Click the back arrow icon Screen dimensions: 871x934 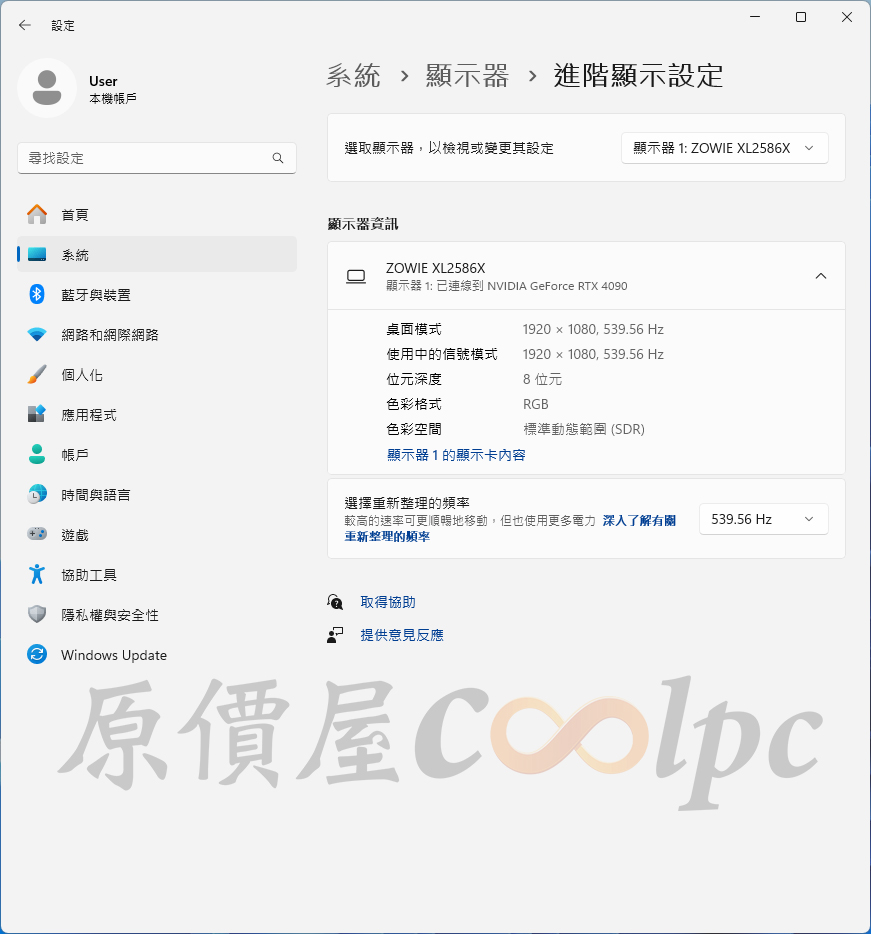point(24,25)
